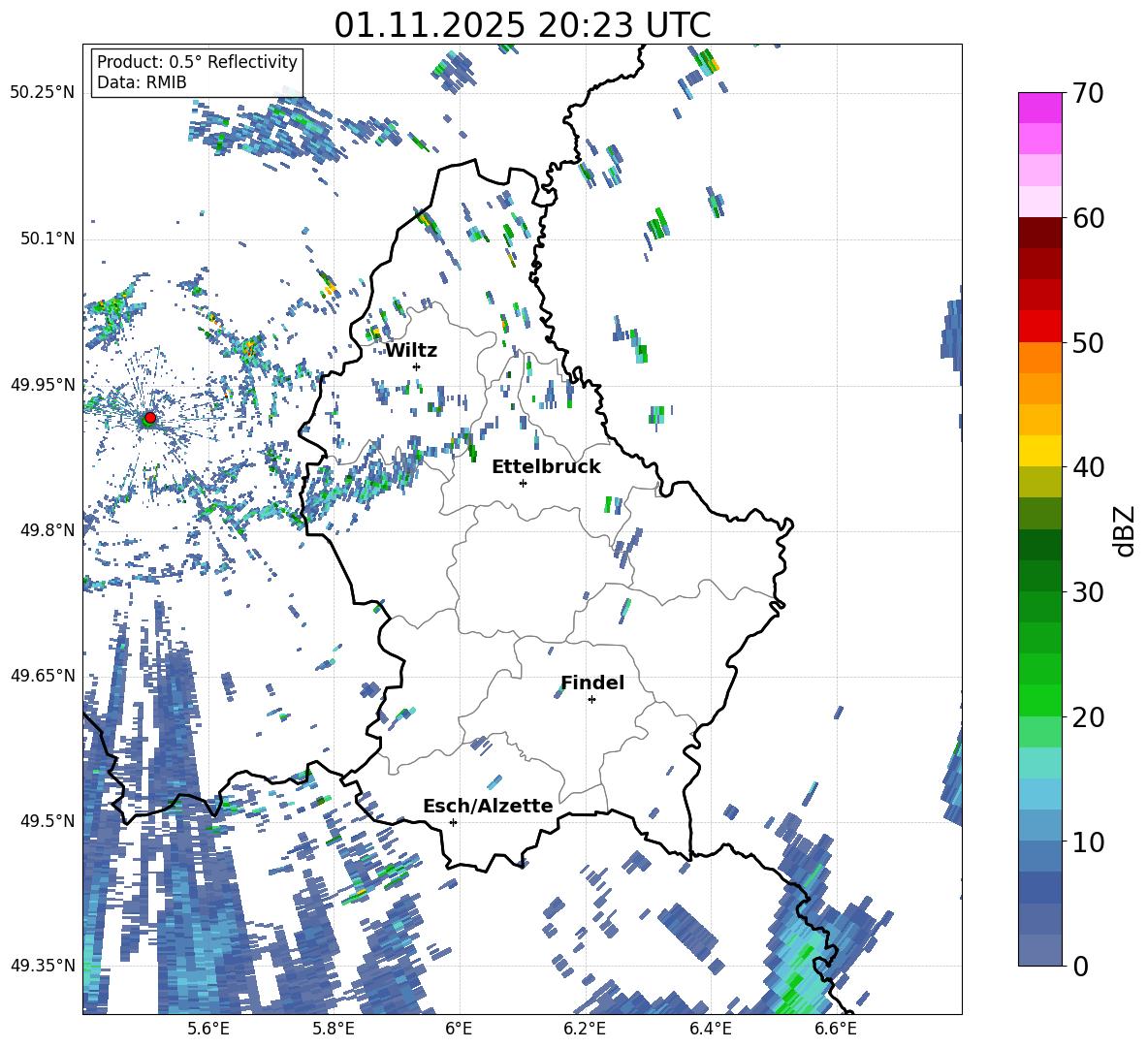Click the 50 value on colorbar
Viewport: 1148px width, 1048px height.
tap(1089, 343)
